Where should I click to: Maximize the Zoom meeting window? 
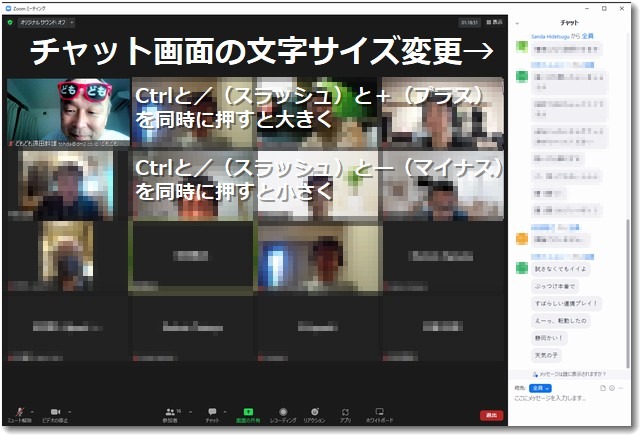tap(604, 8)
